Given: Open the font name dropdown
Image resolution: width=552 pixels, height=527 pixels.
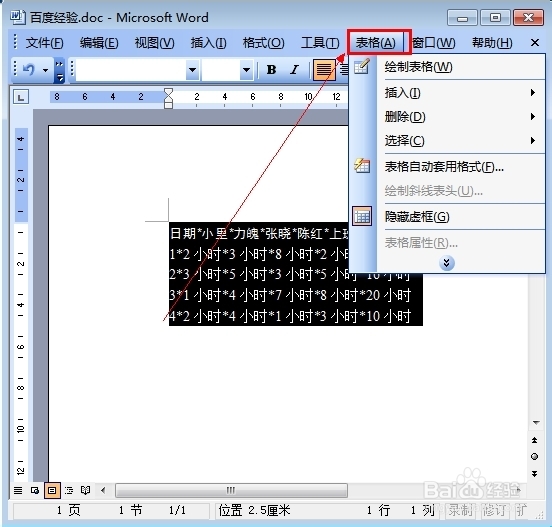Looking at the screenshot, I should [x=192, y=70].
